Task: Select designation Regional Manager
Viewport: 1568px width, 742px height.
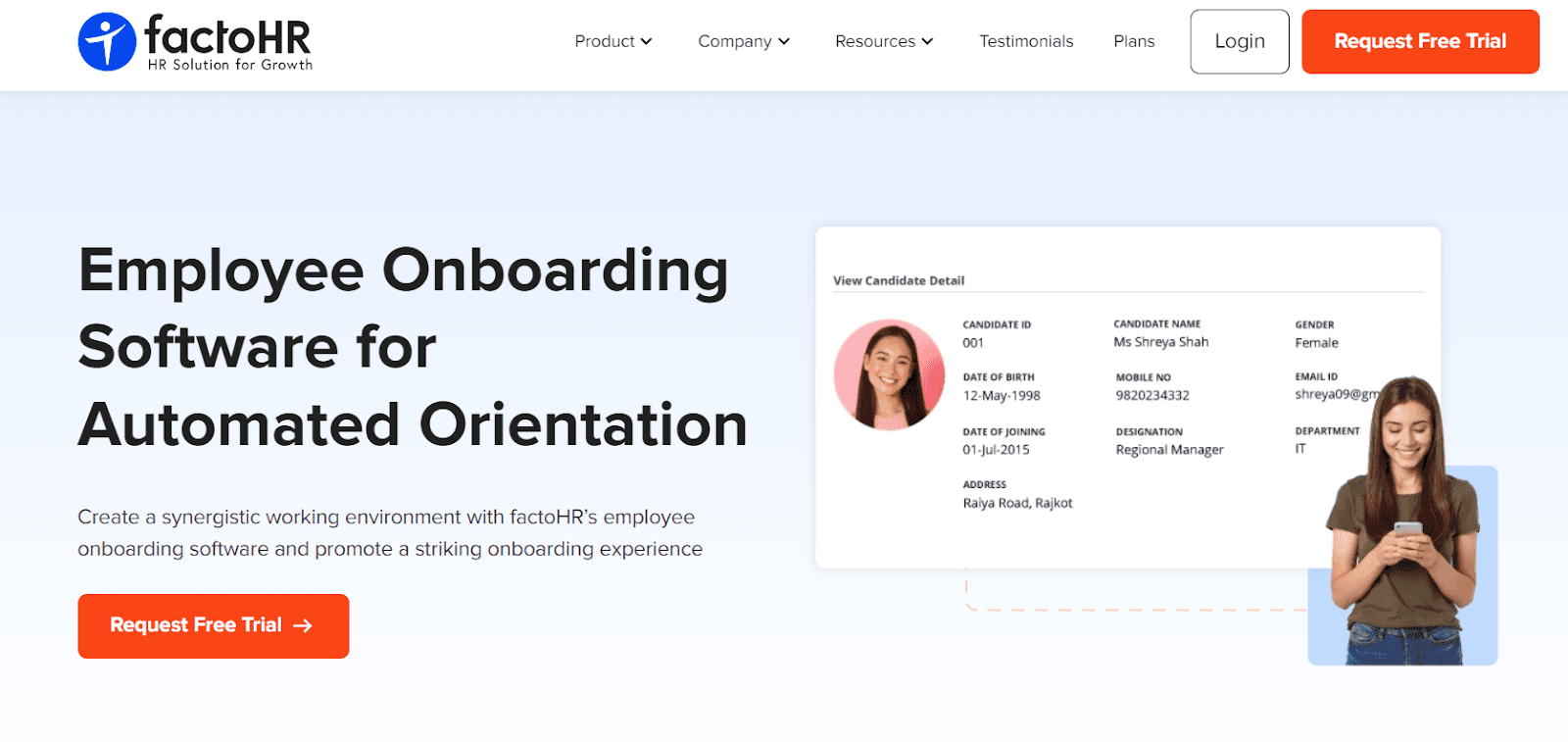Action: tap(1169, 450)
